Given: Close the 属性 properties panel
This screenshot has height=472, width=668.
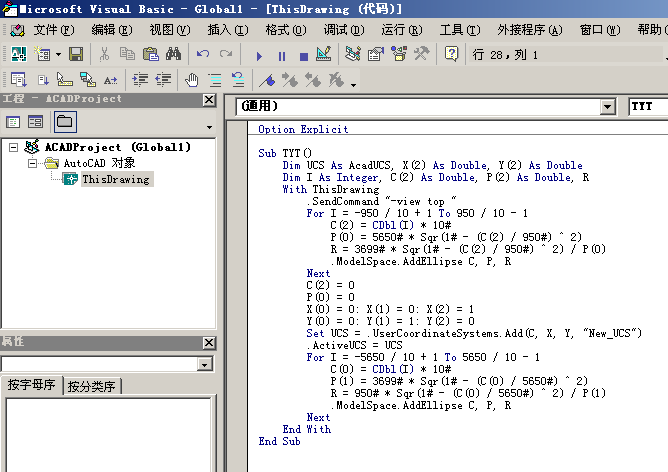Looking at the screenshot, I should pos(209,342).
